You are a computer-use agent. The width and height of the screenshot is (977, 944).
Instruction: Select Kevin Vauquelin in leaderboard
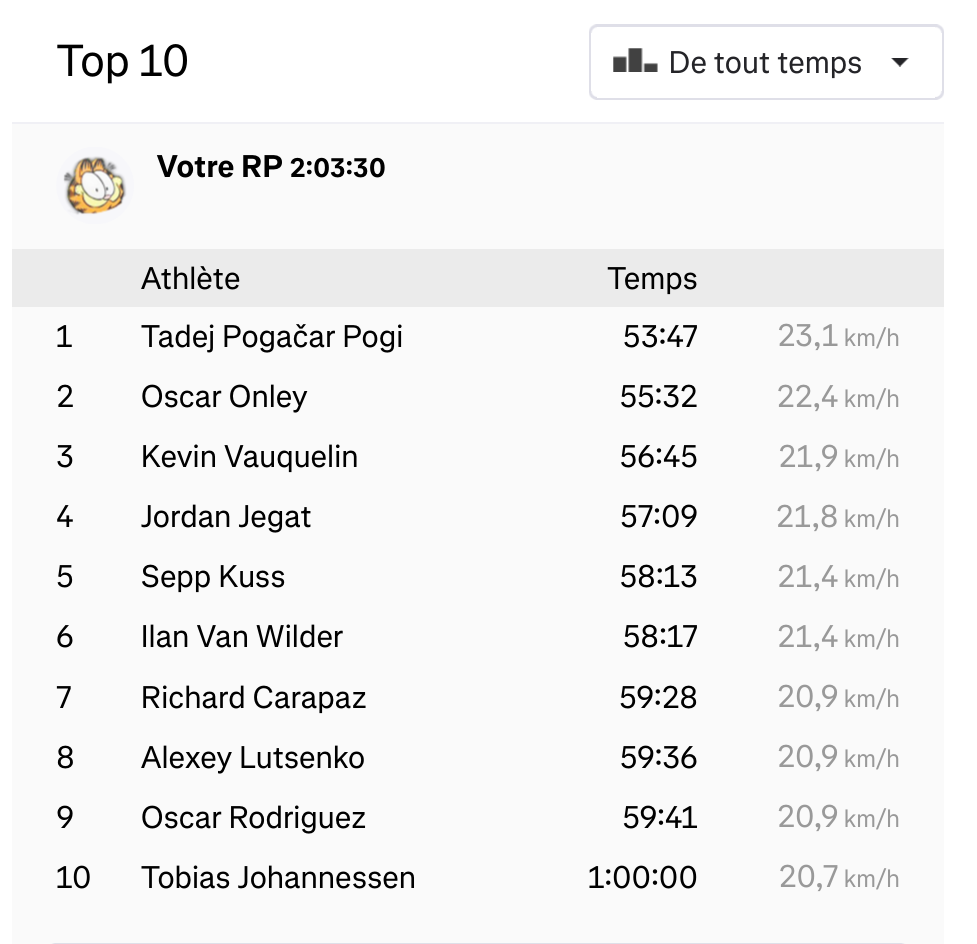point(250,457)
